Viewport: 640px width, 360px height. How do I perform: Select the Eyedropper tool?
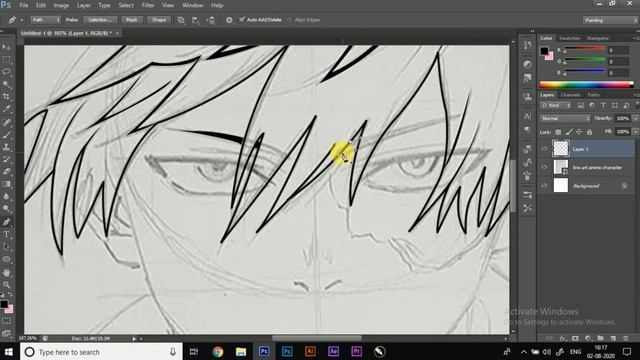point(6,109)
